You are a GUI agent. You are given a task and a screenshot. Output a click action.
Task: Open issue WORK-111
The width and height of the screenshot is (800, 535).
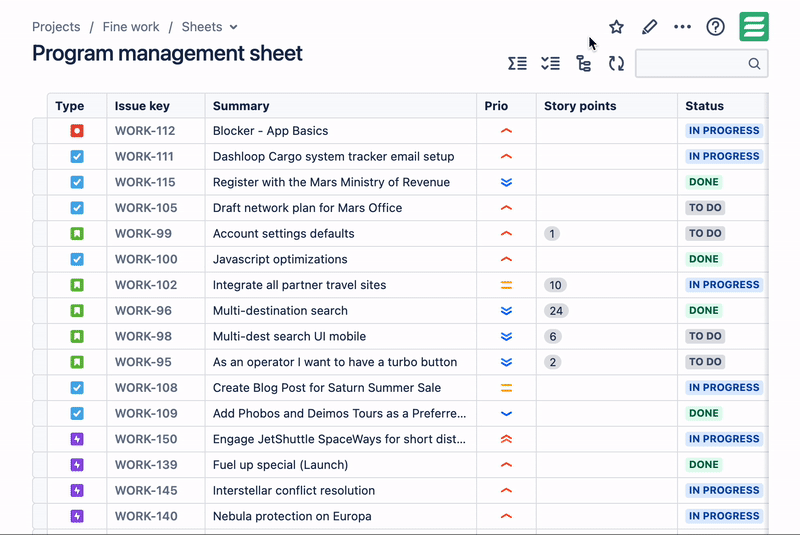pyautogui.click(x=144, y=156)
